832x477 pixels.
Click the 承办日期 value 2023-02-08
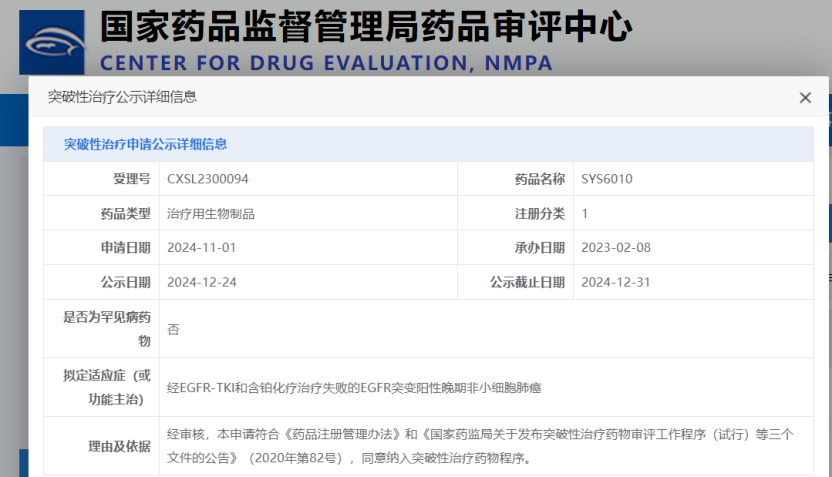click(616, 248)
